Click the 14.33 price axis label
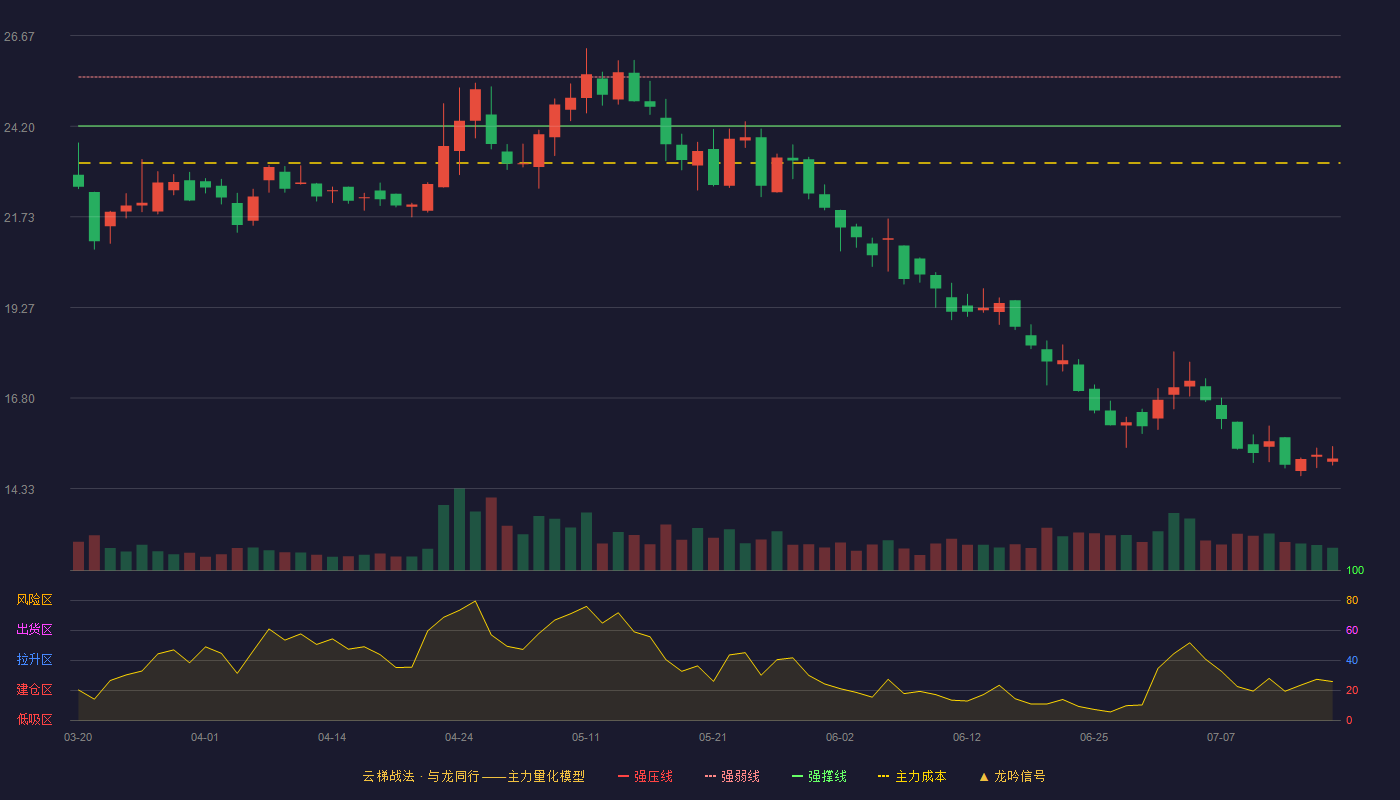 [x=19, y=490]
